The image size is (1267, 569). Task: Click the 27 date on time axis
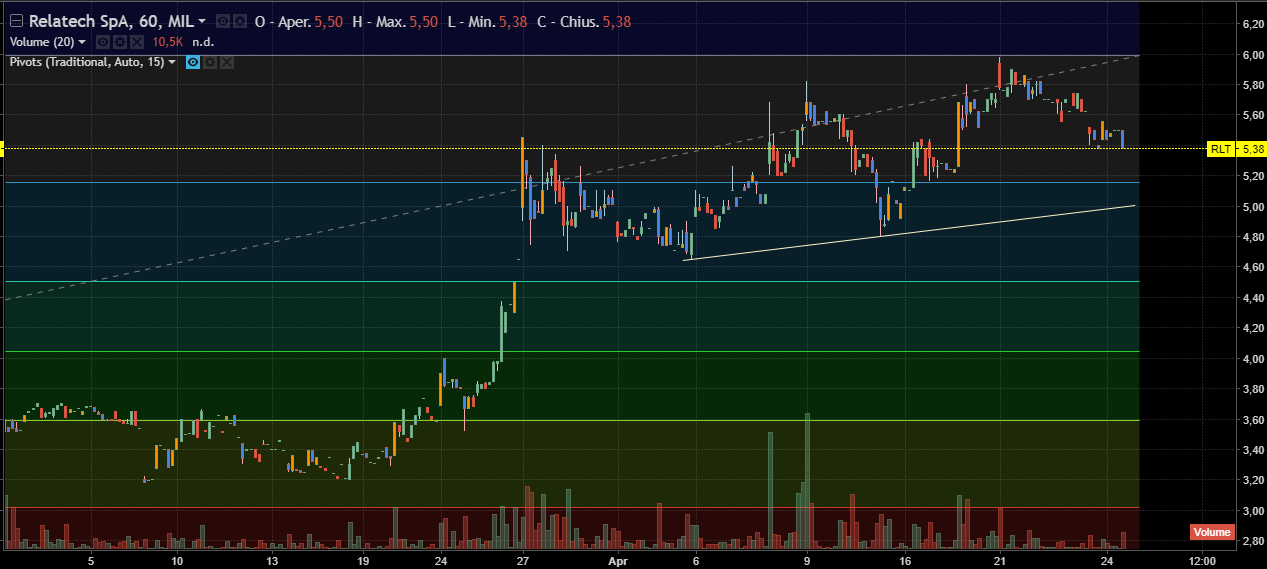521,560
